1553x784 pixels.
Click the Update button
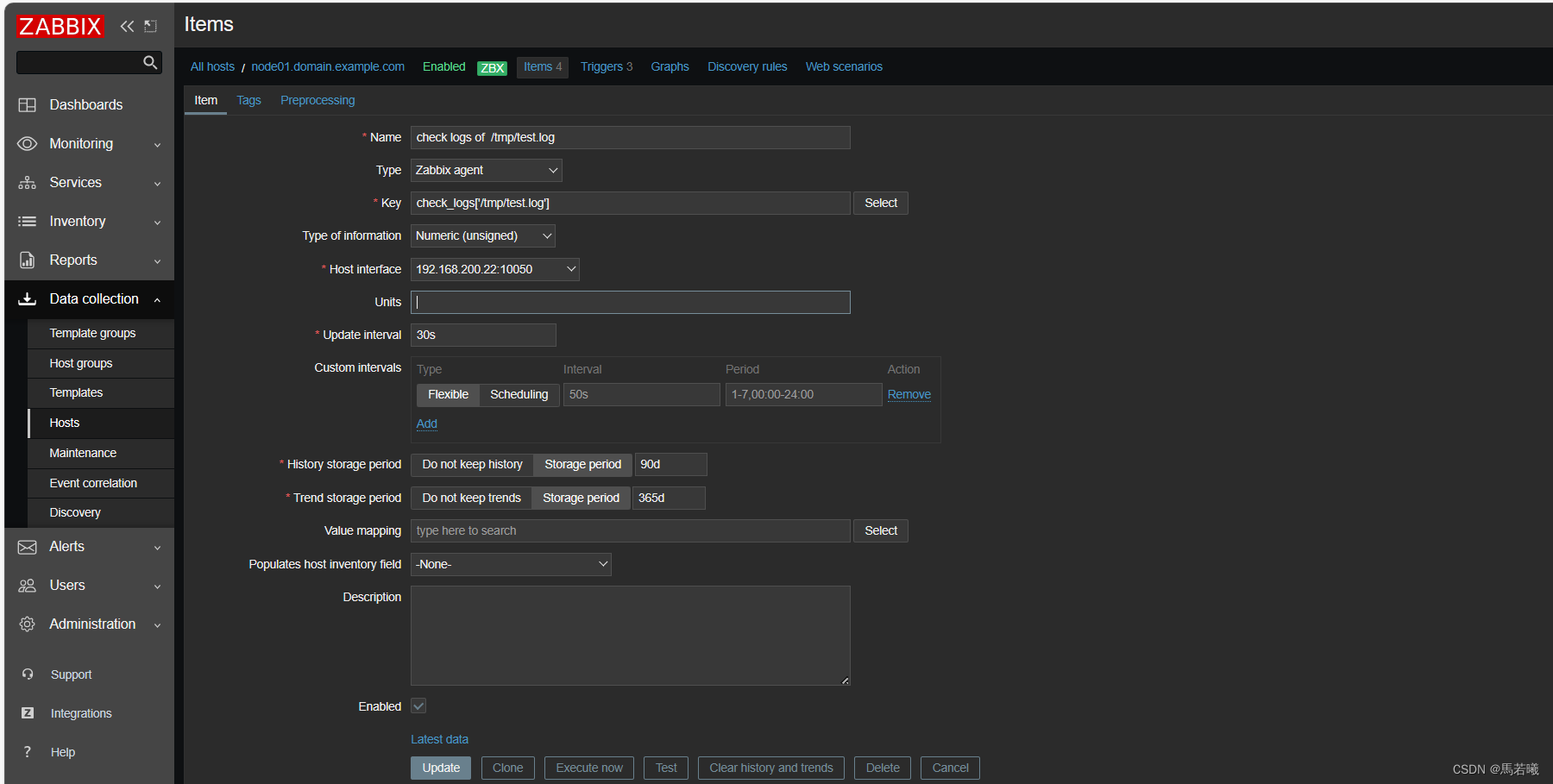coord(441,768)
